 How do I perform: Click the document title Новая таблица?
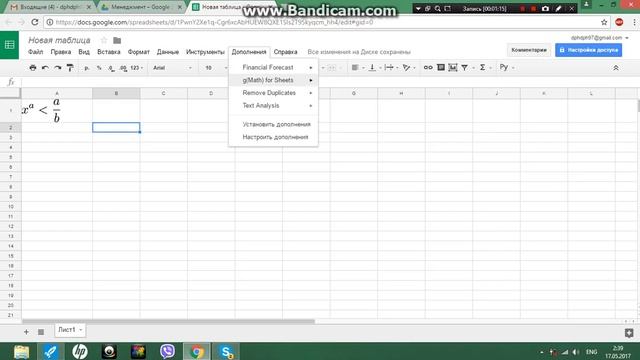click(x=59, y=40)
